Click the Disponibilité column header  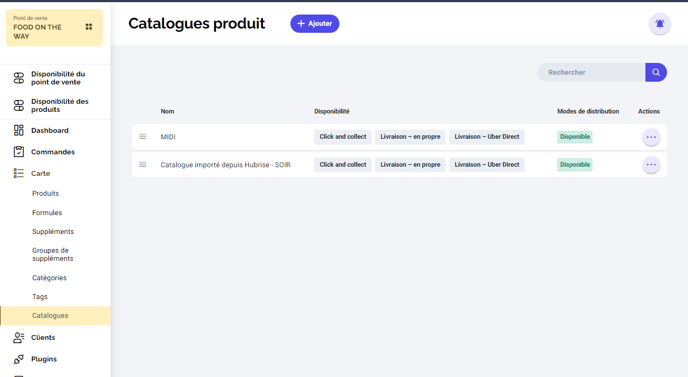tap(332, 111)
